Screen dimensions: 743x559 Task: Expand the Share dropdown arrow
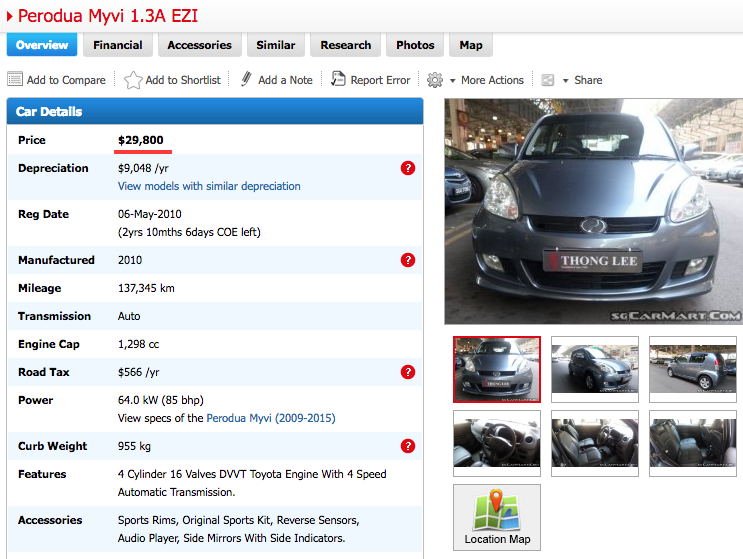(565, 81)
